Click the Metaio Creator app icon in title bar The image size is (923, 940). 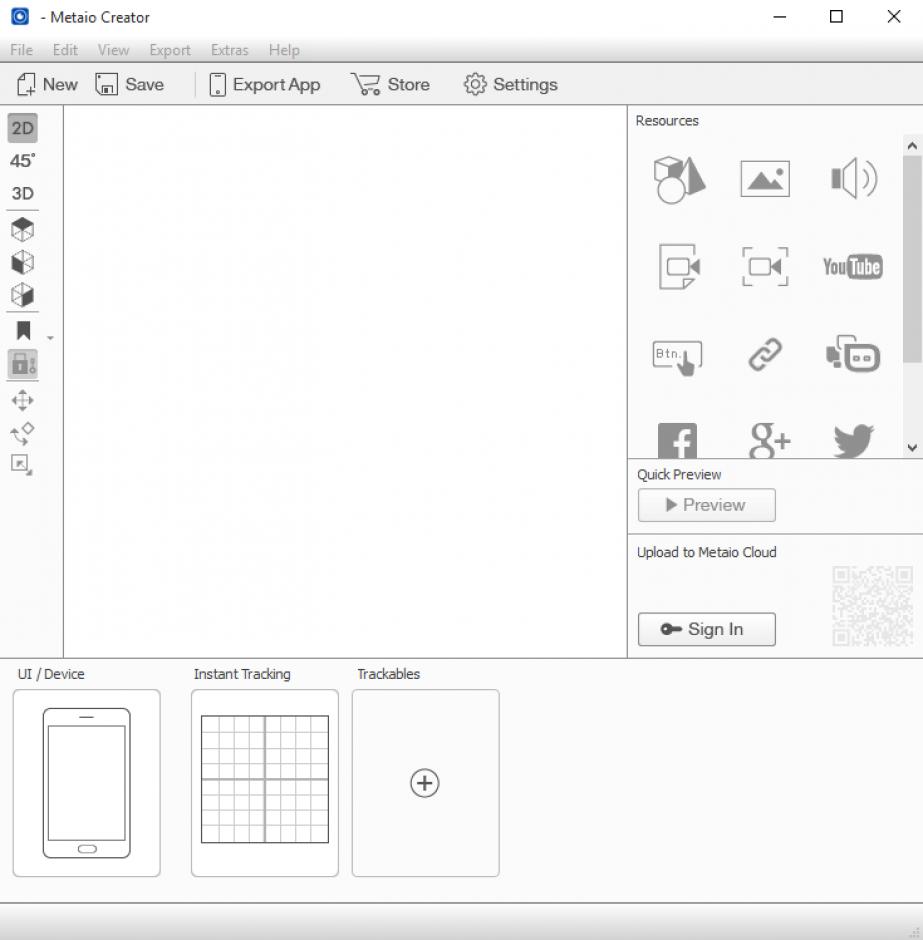click(20, 16)
